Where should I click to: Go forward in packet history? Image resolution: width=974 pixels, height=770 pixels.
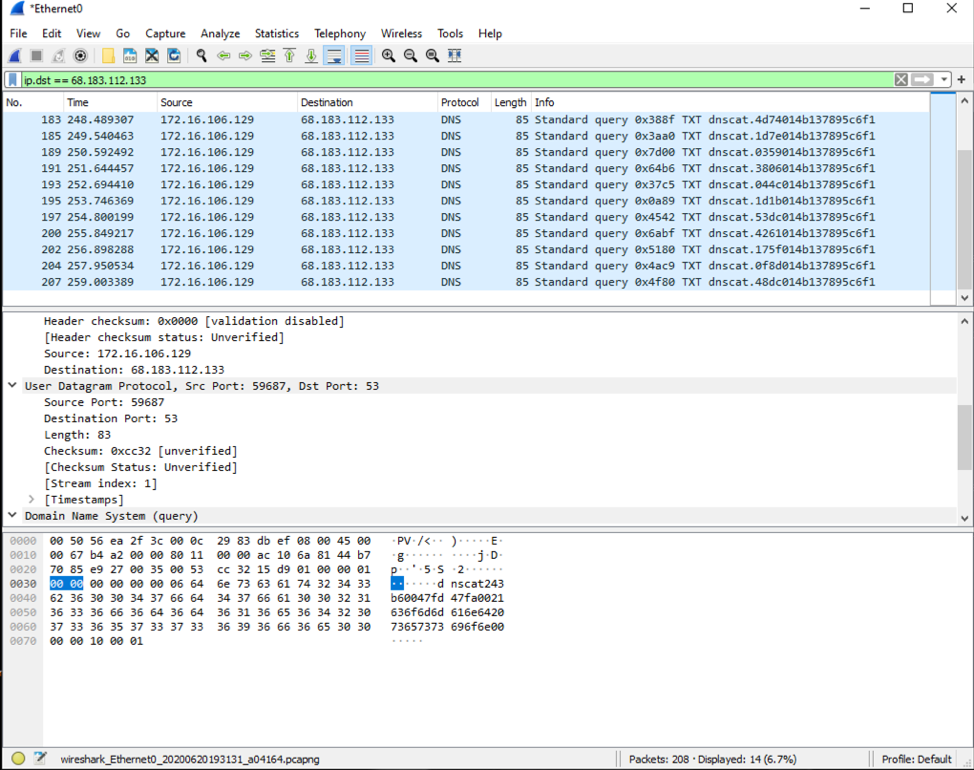[x=245, y=56]
